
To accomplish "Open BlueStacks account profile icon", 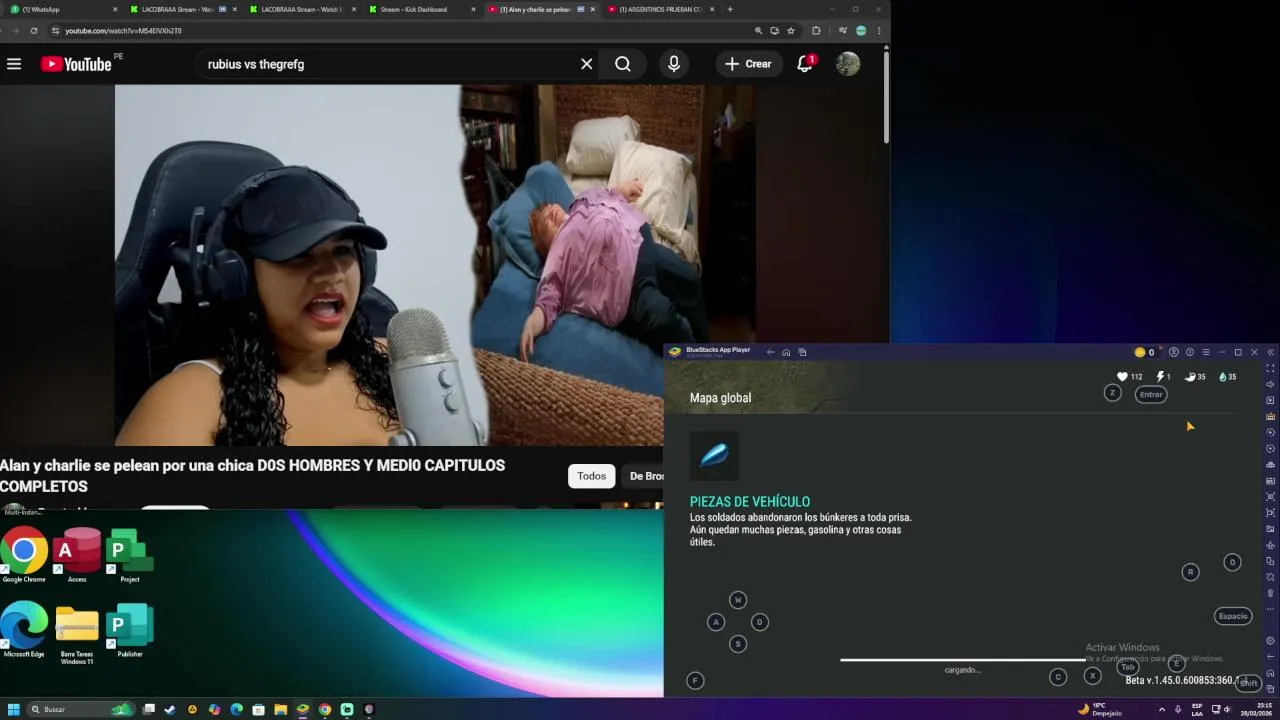I will 1174,352.
